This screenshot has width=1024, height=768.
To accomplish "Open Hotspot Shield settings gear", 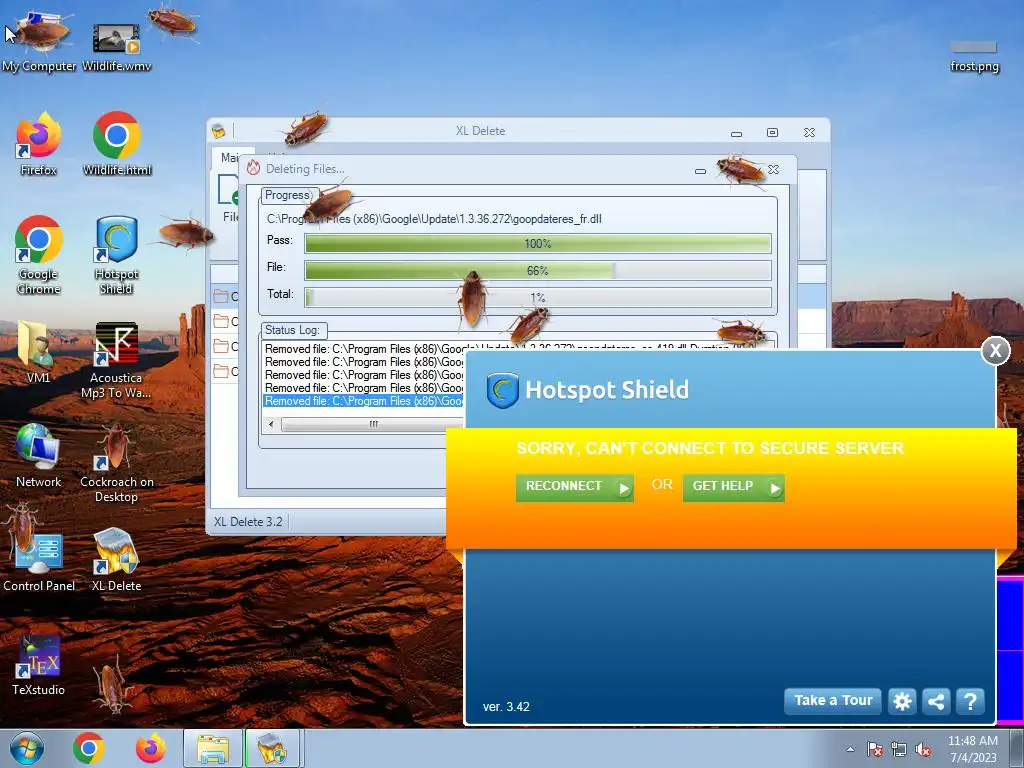I will coord(902,701).
